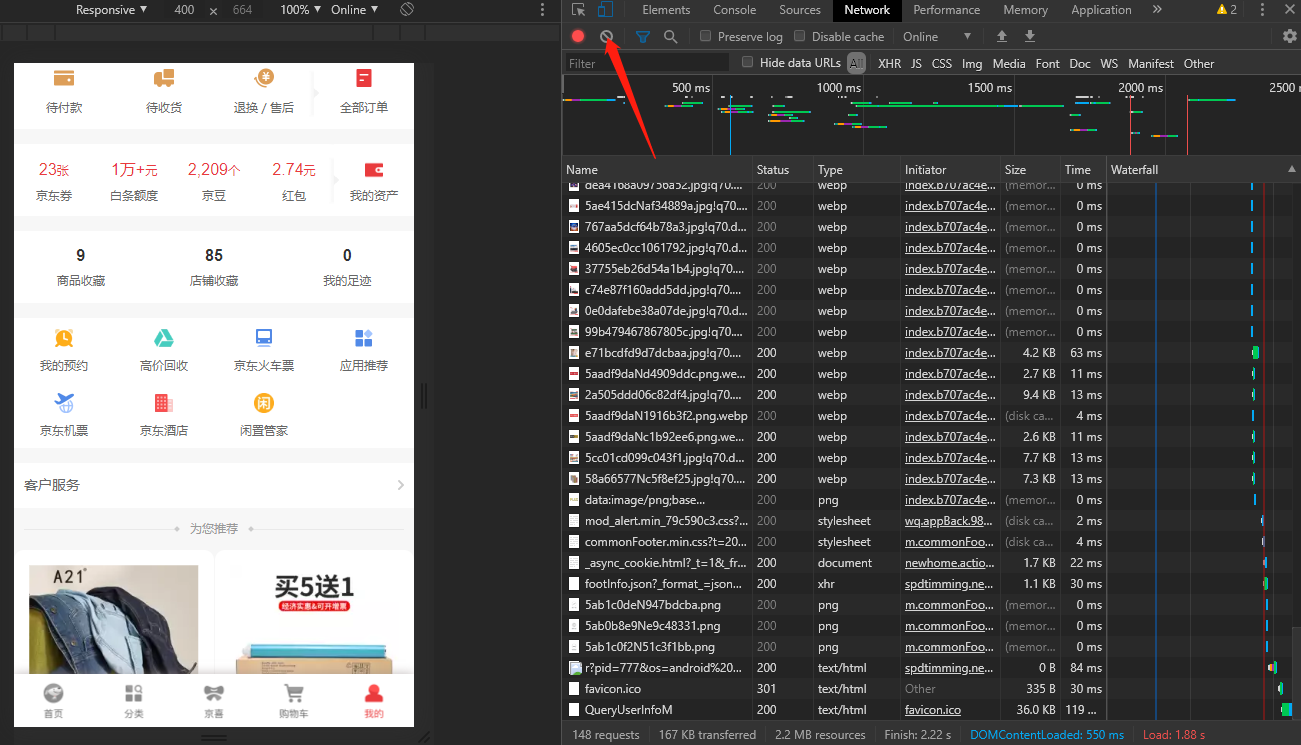Toggle the device toolbar icon

[605, 10]
